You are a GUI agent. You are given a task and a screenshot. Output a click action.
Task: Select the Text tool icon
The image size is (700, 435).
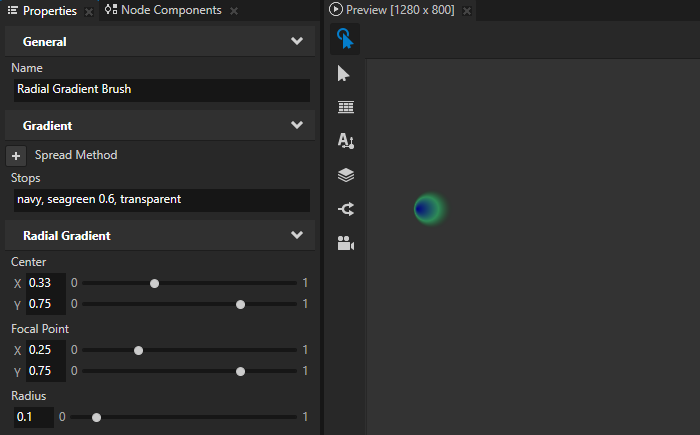click(x=346, y=141)
